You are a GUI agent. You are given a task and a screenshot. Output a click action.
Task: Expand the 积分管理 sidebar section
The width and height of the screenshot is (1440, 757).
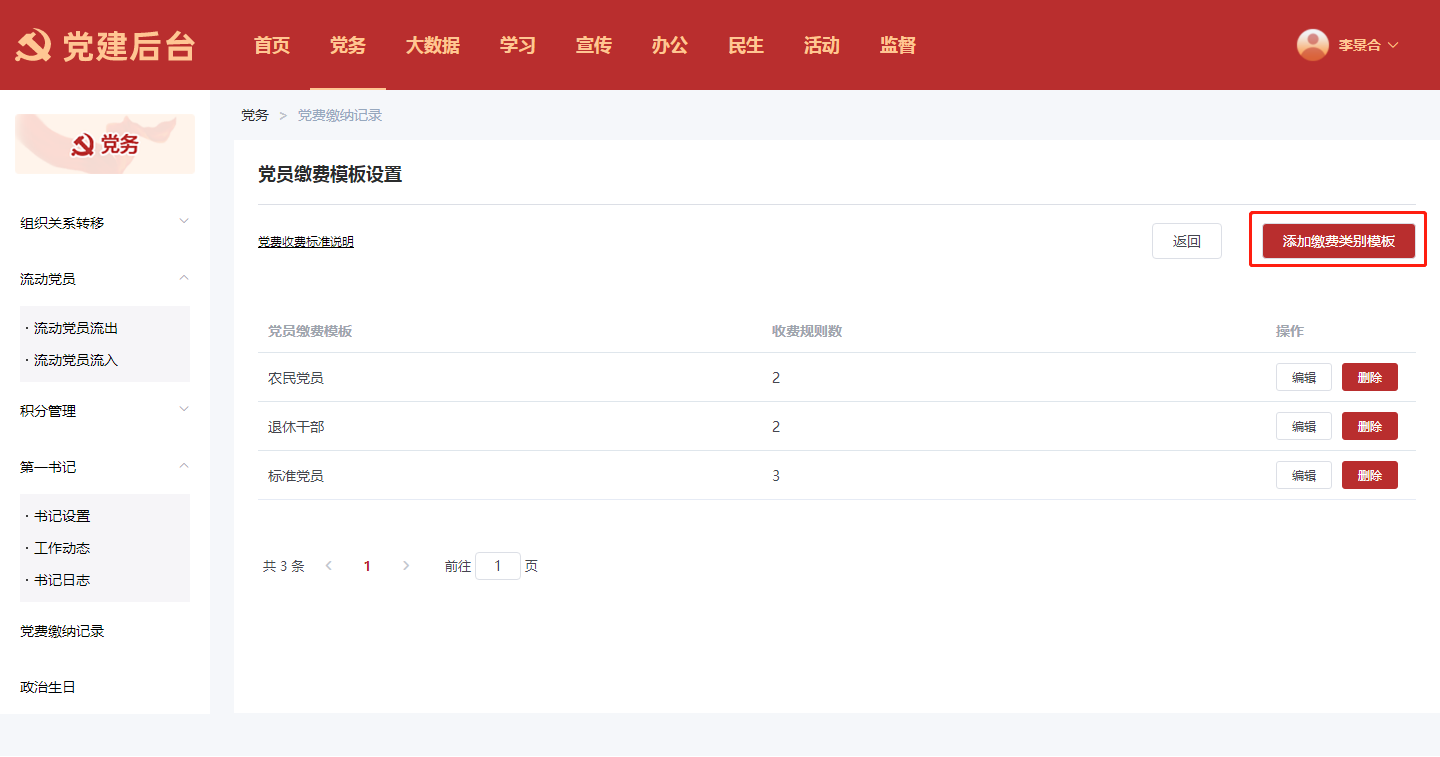pyautogui.click(x=183, y=410)
